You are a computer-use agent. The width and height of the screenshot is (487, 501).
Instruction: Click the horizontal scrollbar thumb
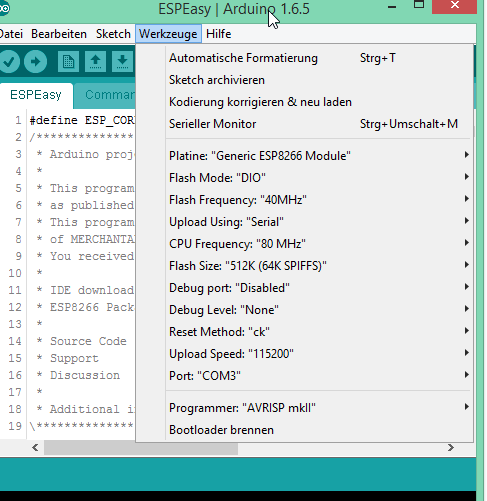(141, 449)
